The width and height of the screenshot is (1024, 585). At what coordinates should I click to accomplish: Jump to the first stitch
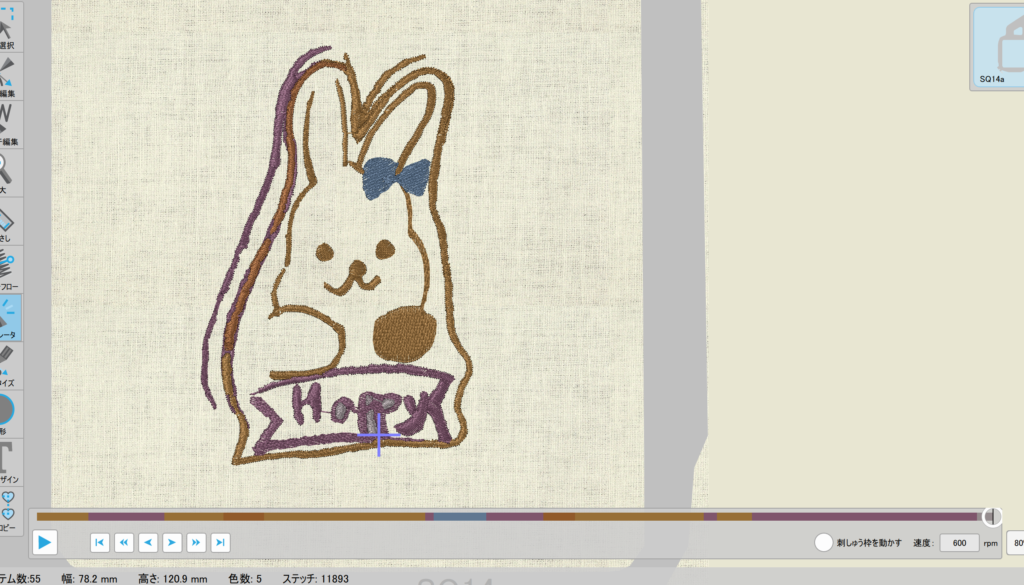coord(99,542)
